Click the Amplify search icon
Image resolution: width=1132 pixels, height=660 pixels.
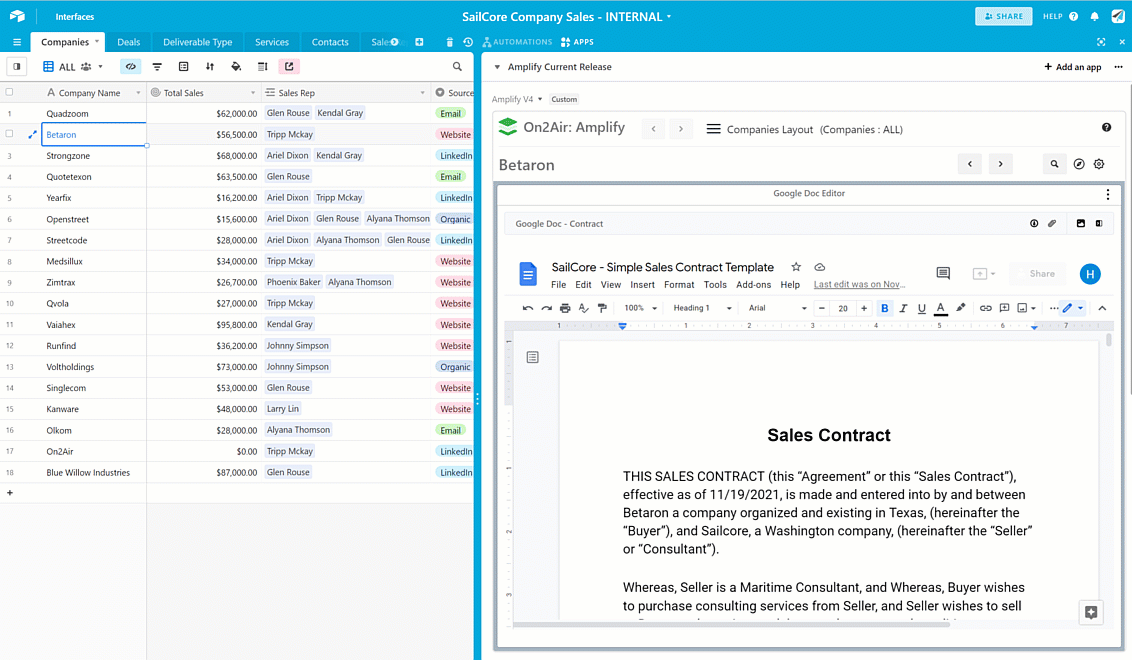(x=1054, y=164)
